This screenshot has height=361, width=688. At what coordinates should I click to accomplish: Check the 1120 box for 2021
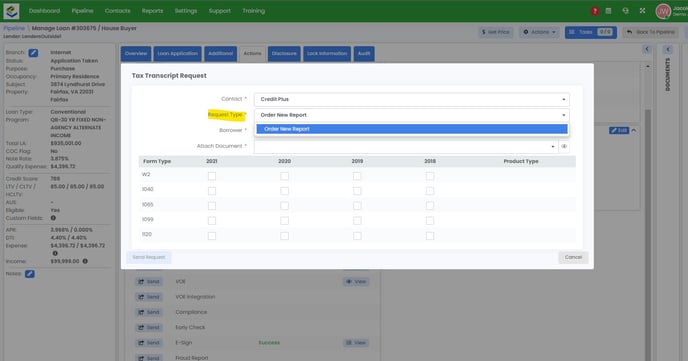click(x=212, y=236)
